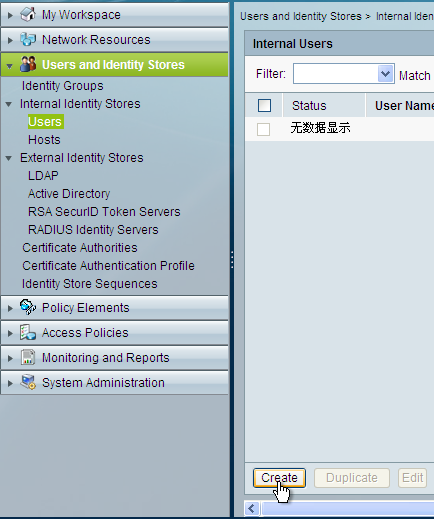Select Users under Internal Identity Stores
Screen dimensions: 434x519
(x=45, y=122)
